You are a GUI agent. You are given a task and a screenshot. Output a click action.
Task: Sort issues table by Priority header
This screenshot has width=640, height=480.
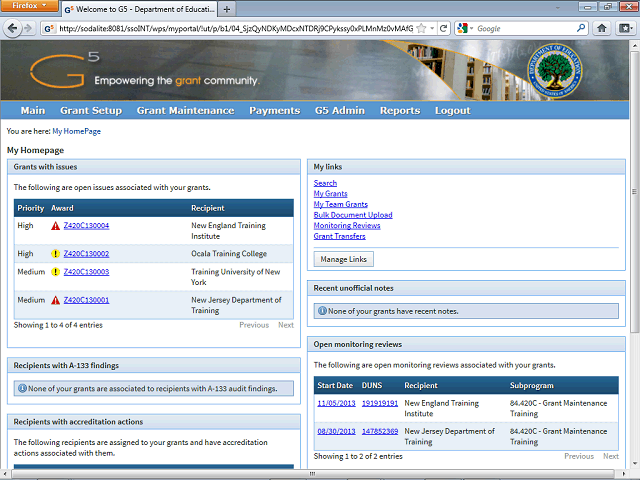31,208
